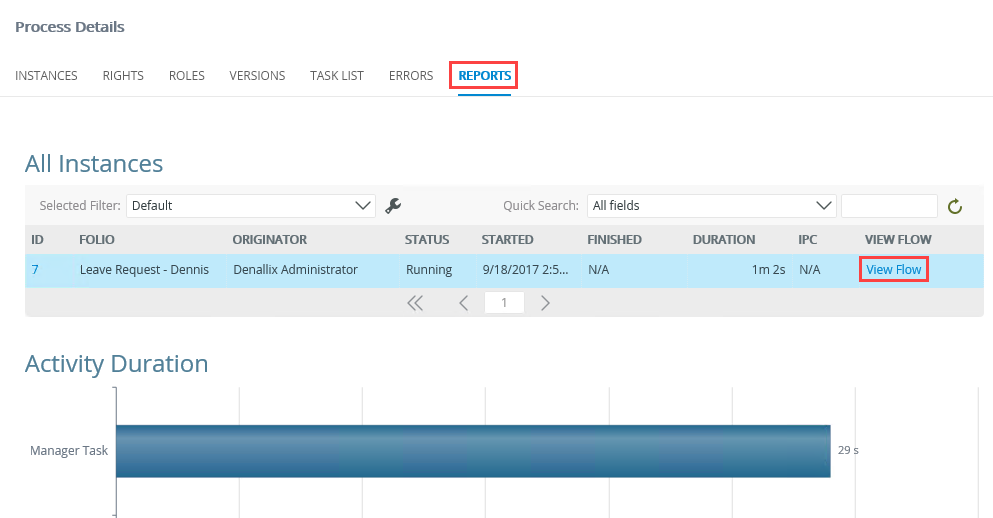This screenshot has height=518, width=993.
Task: Click the 9/18/2017 started date cell
Action: coord(526,270)
